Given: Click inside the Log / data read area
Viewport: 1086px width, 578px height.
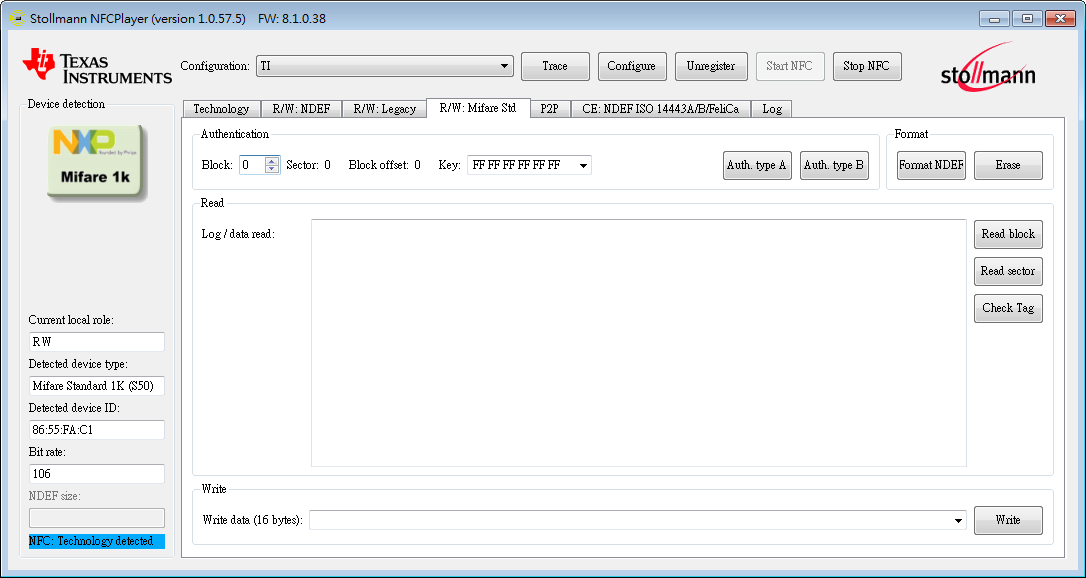Looking at the screenshot, I should click(x=639, y=343).
